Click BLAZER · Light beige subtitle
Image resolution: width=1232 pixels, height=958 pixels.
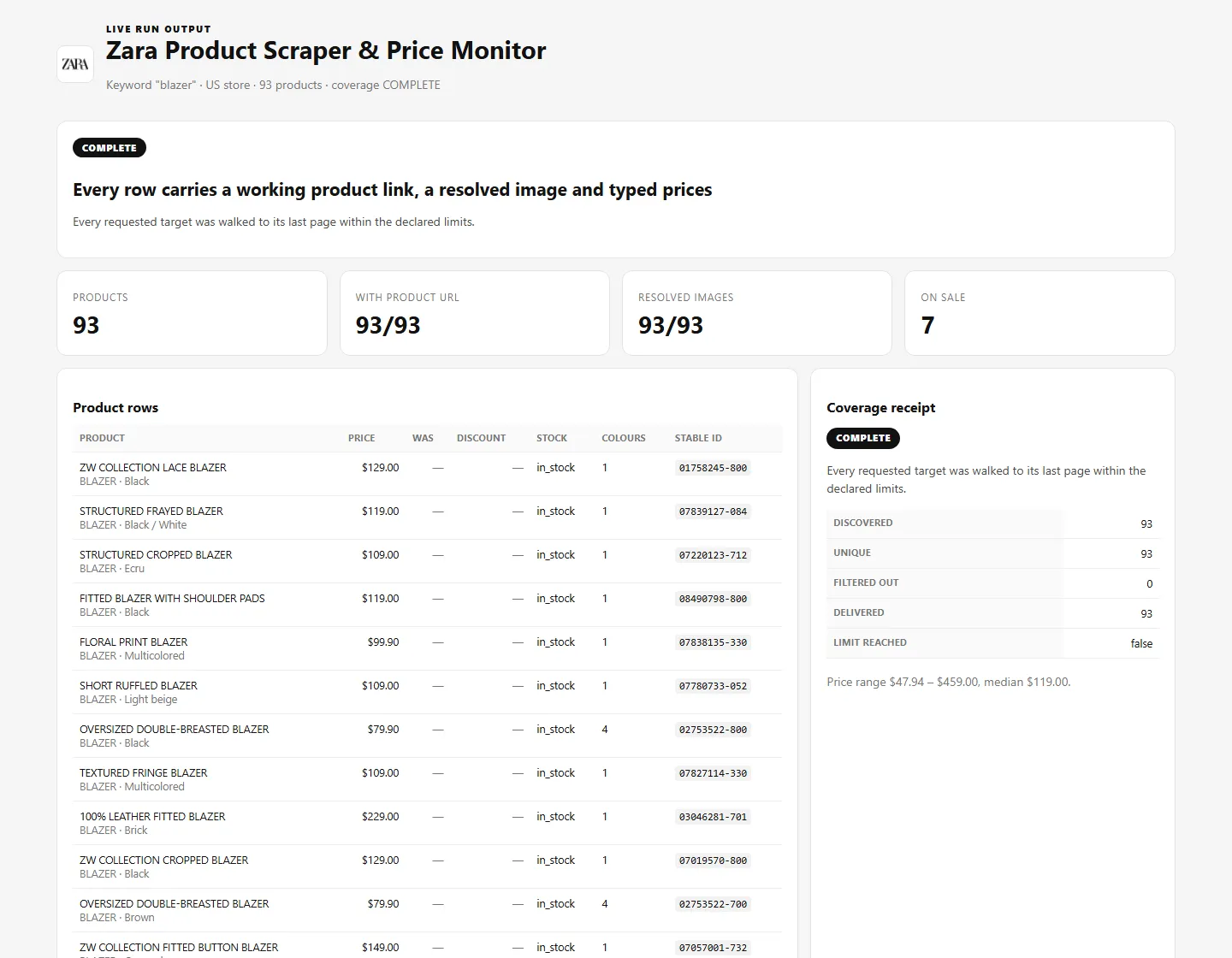[128, 700]
